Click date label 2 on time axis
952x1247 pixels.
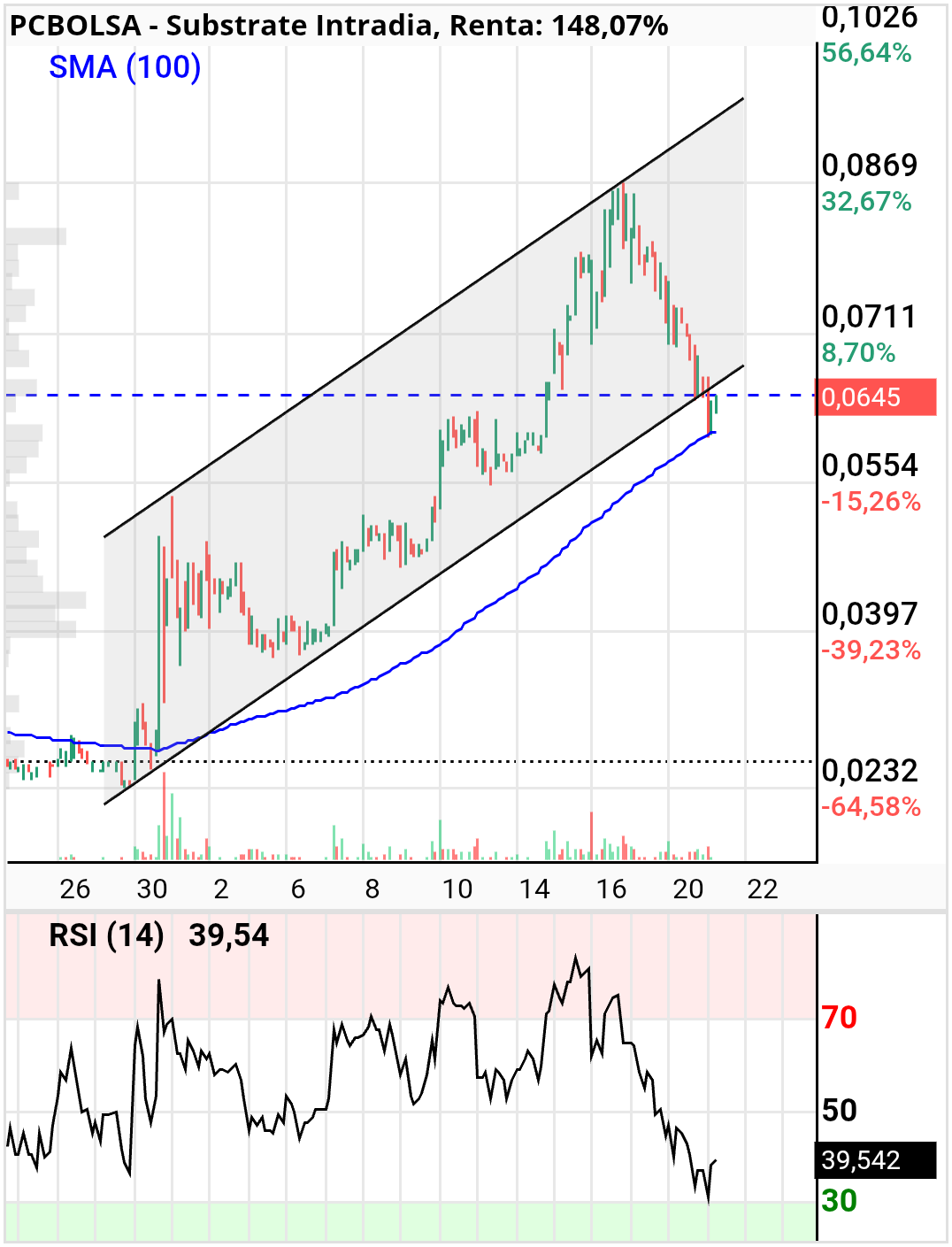click(x=221, y=889)
